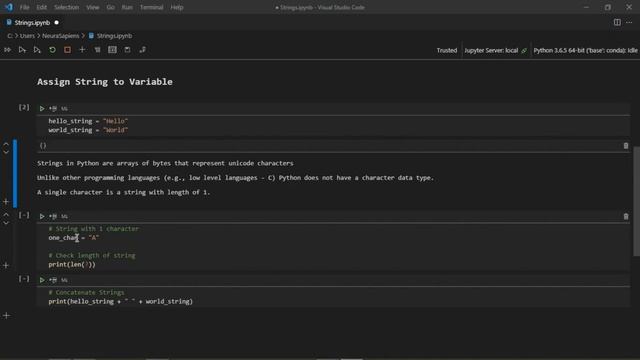Move the markdown cell down
This screenshot has width=640, height=360.
pos(6,151)
